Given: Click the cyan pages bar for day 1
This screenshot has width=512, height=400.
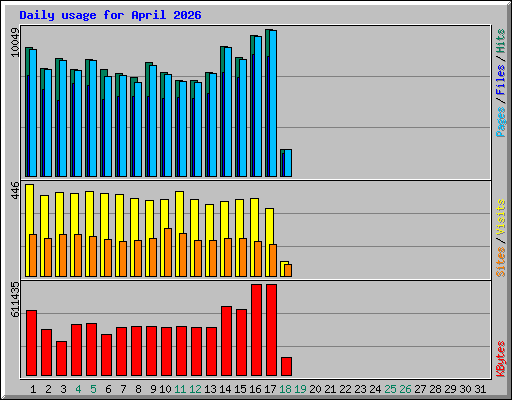Looking at the screenshot, I should 33,113.
